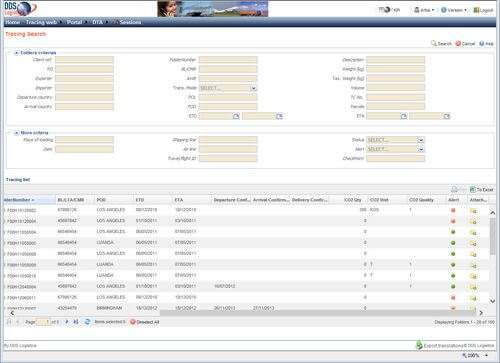Open the second ETA calendar picker

coord(446,116)
